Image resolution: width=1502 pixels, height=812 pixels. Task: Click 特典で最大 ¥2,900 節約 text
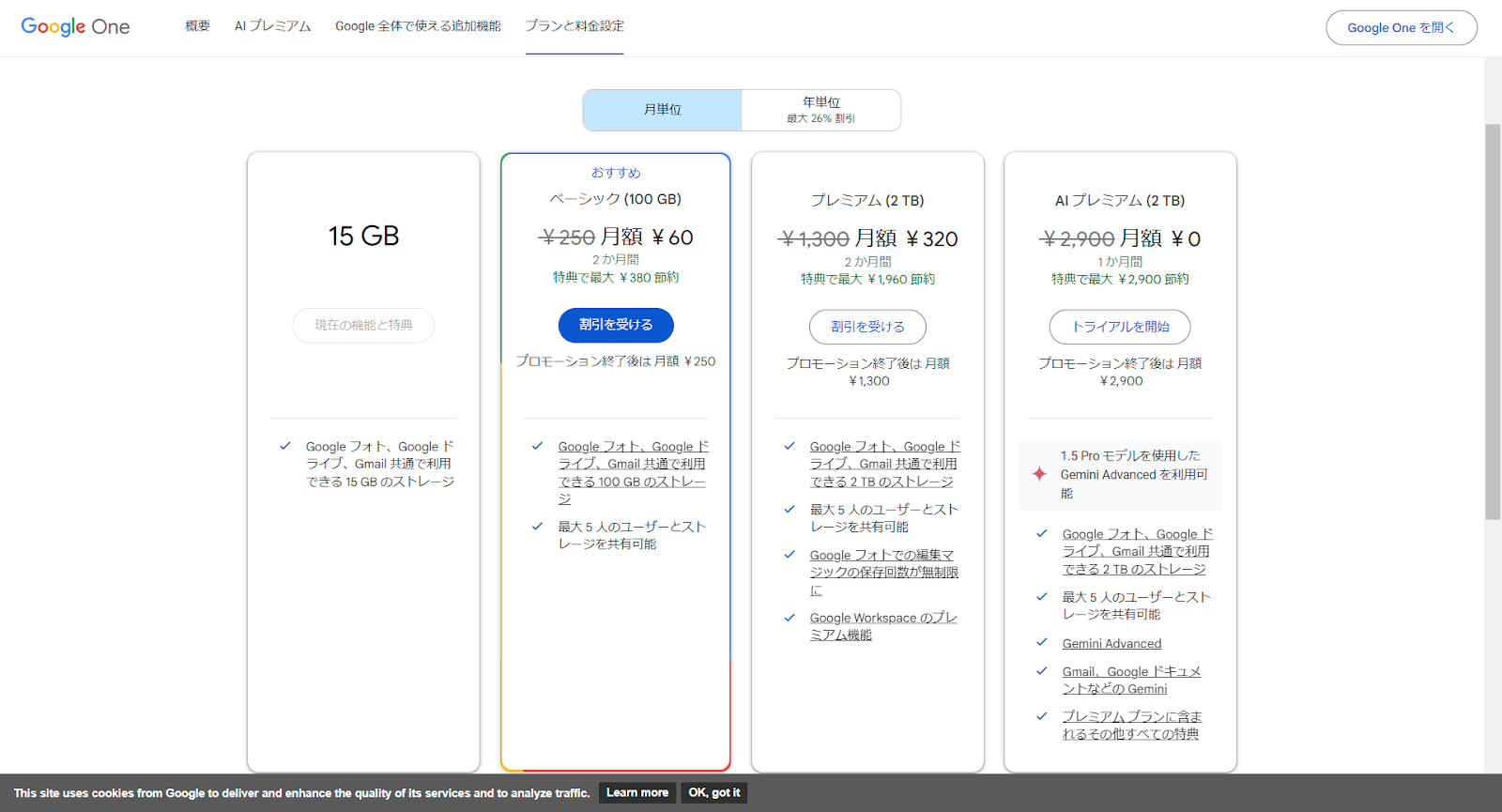tap(1120, 280)
